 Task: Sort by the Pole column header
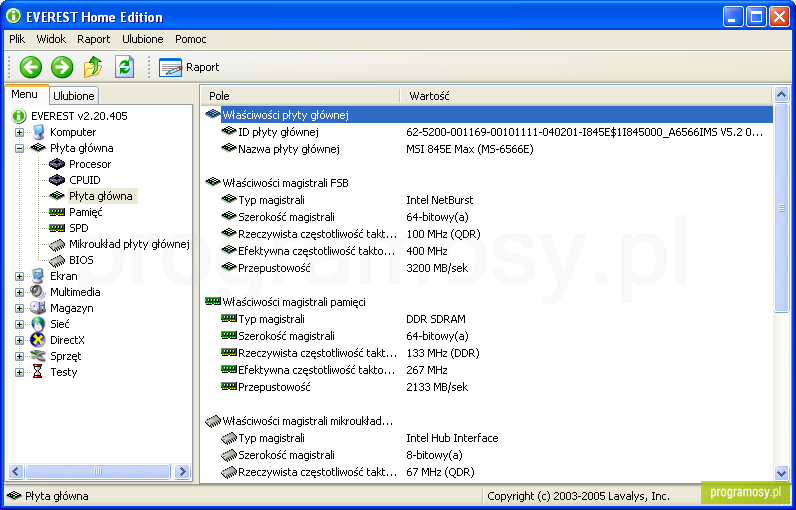300,96
